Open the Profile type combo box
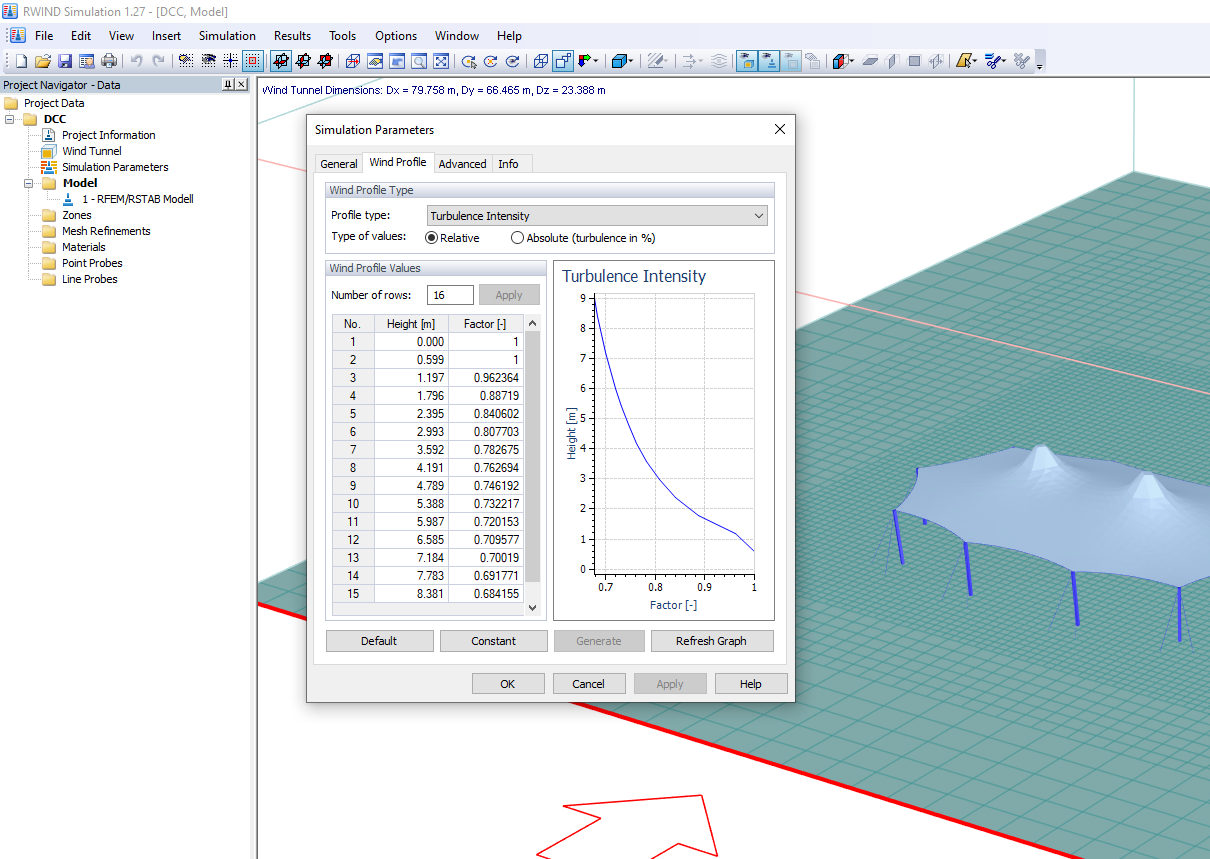Screen dimensions: 1210x859 tap(597, 216)
